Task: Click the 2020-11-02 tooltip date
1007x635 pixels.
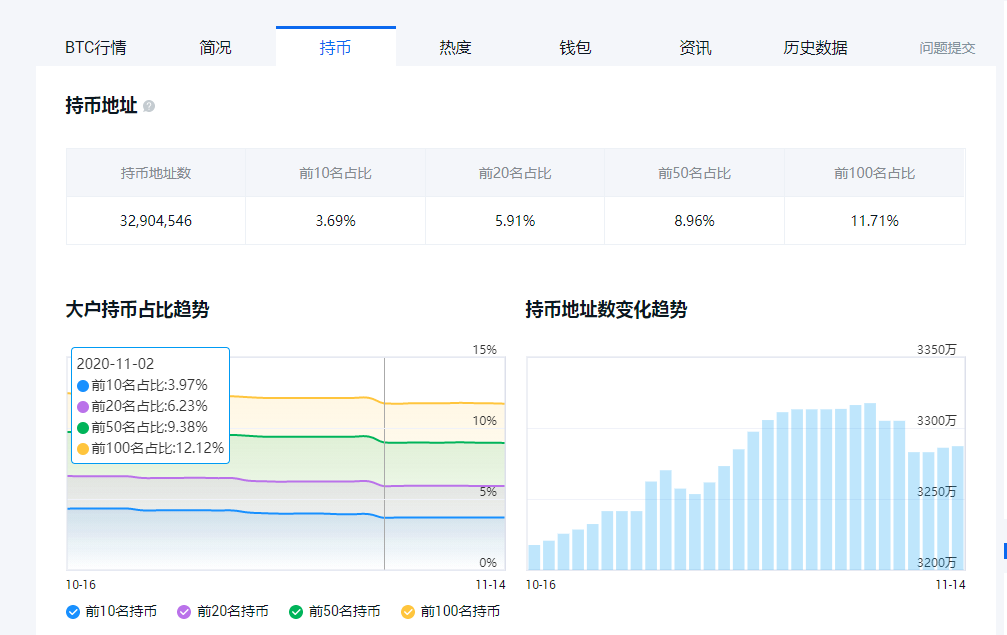Action: 116,364
